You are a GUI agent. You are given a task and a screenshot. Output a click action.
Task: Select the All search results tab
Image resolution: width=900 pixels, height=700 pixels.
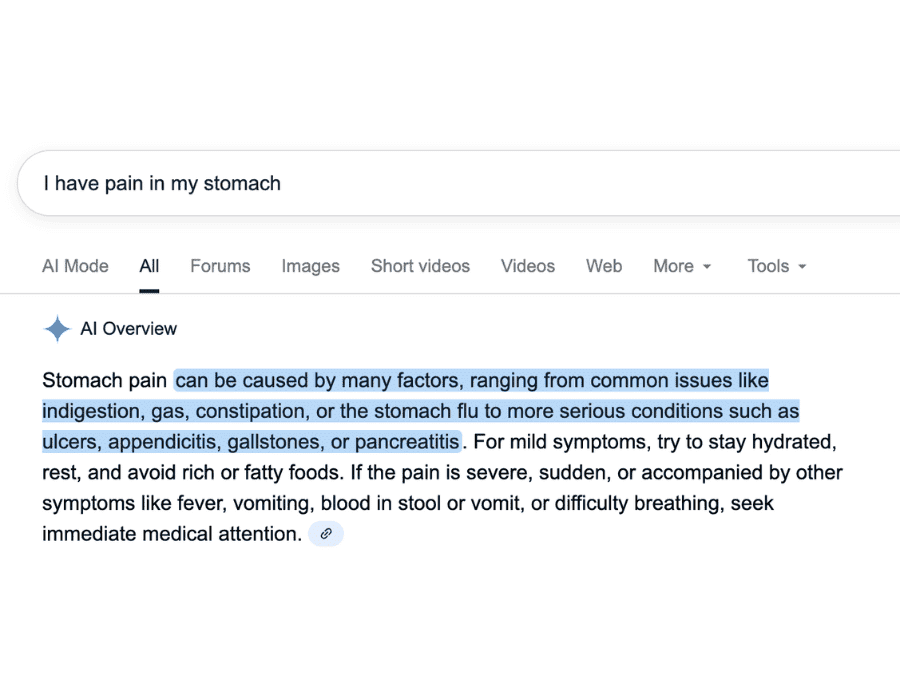click(x=148, y=266)
